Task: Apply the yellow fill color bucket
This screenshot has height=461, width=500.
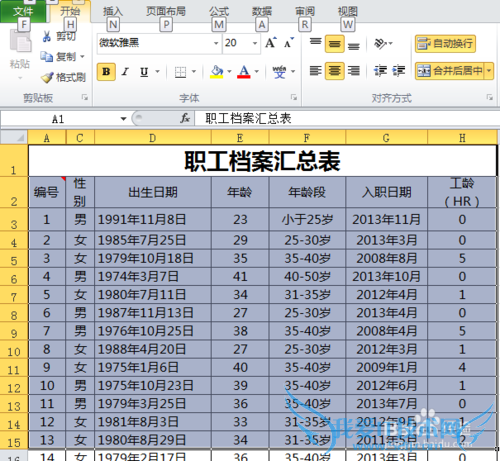Action: (217, 72)
